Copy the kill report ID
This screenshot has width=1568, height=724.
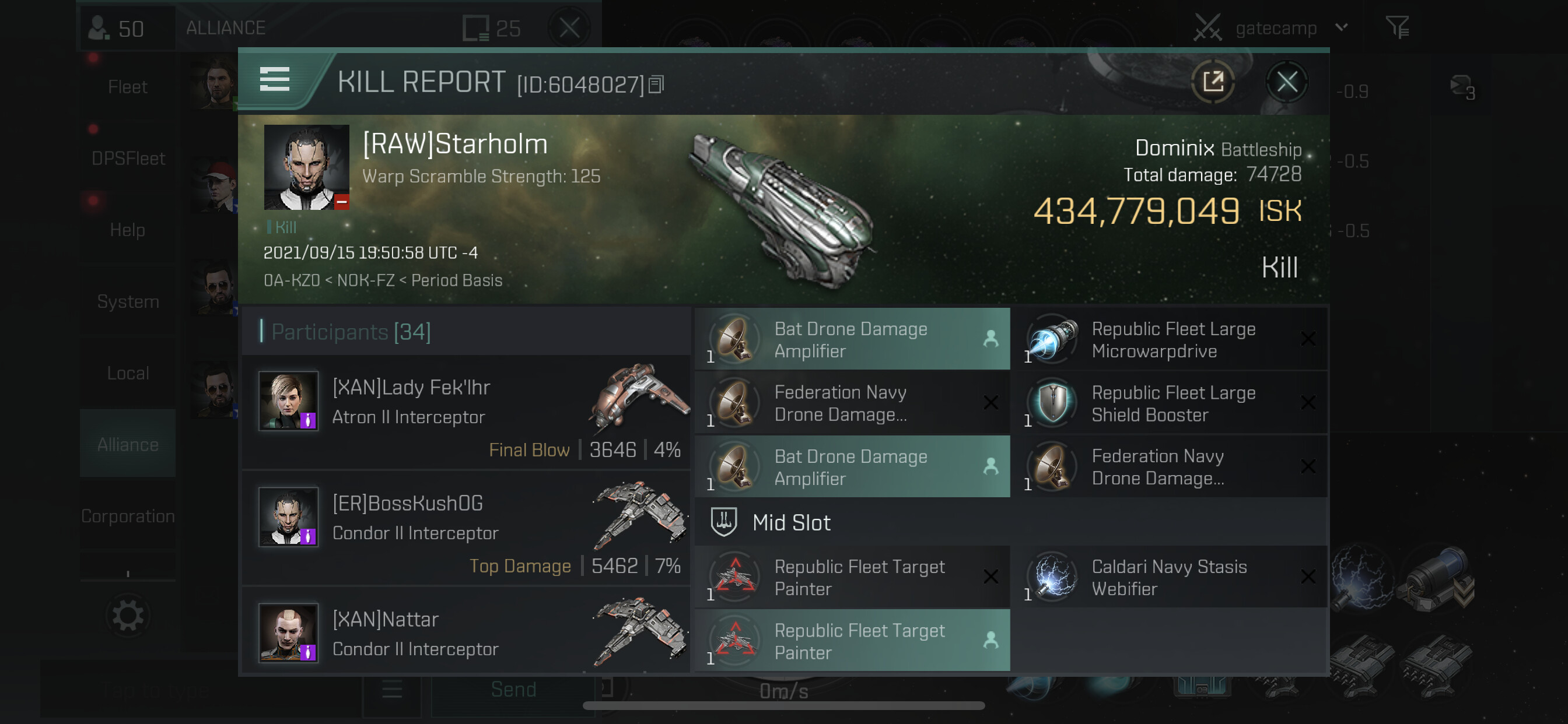tap(656, 85)
